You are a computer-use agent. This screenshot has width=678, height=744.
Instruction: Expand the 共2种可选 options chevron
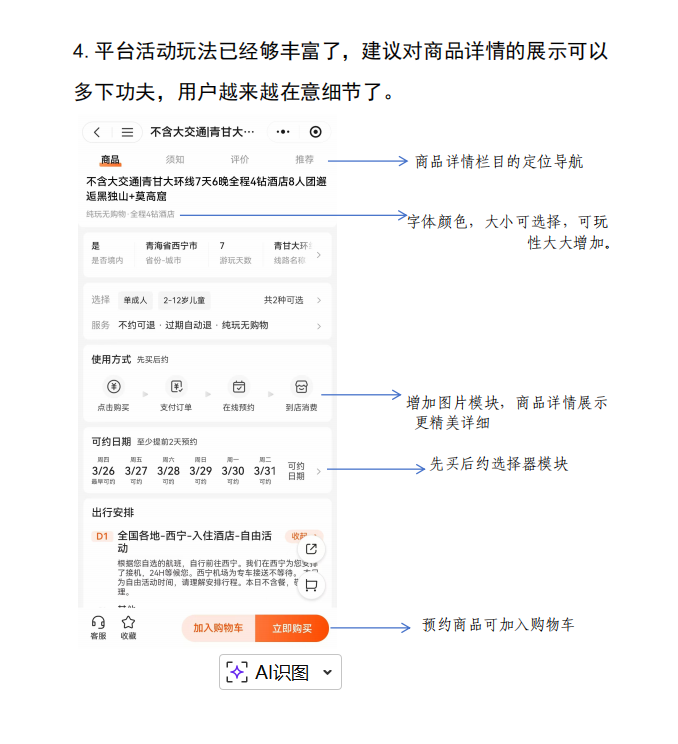[x=319, y=300]
